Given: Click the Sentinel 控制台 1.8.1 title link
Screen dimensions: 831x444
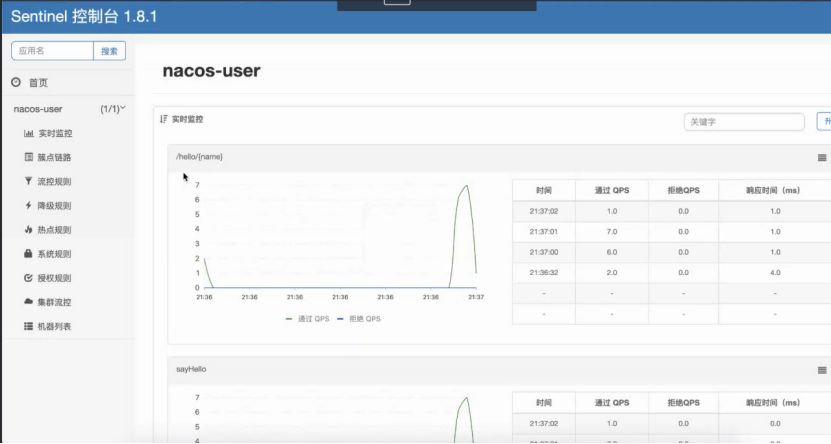Looking at the screenshot, I should [x=84, y=17].
